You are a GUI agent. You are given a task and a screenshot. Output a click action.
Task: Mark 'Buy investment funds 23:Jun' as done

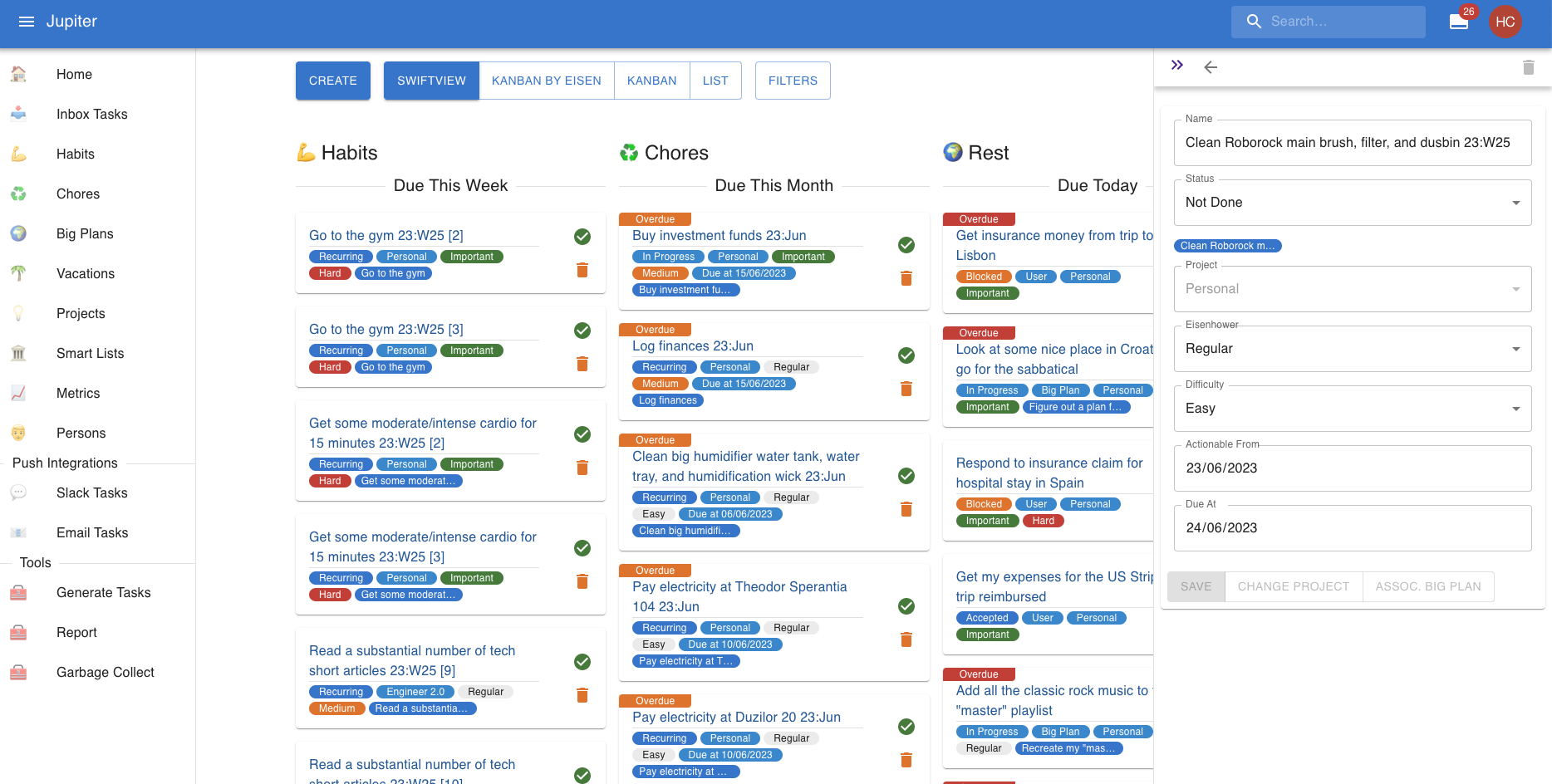point(906,245)
